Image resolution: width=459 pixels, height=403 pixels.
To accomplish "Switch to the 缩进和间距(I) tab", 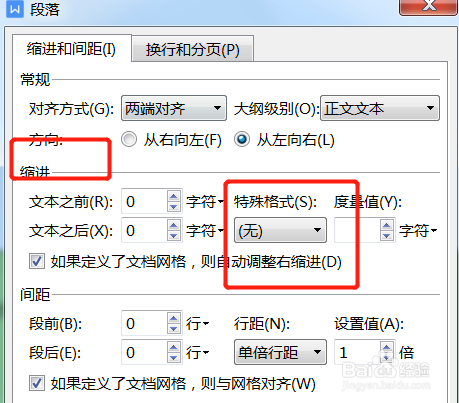I will point(71,49).
